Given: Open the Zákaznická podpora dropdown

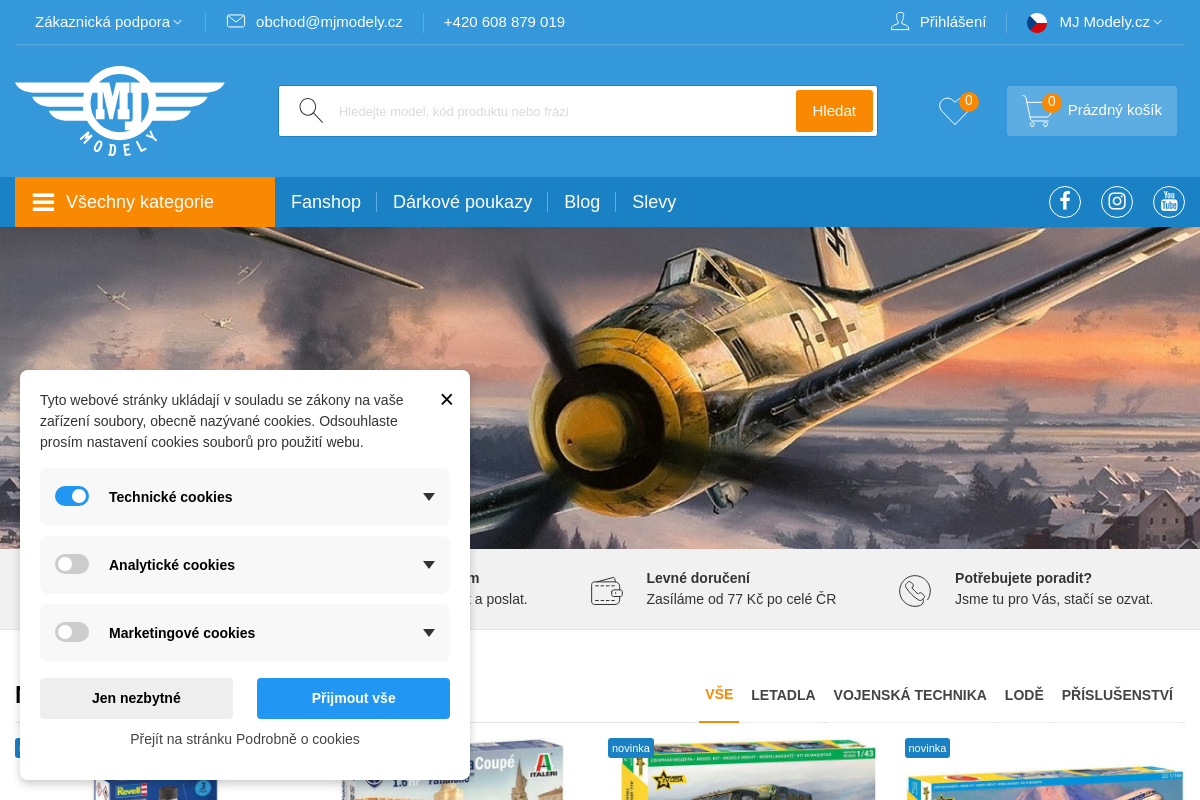Looking at the screenshot, I should click(108, 22).
